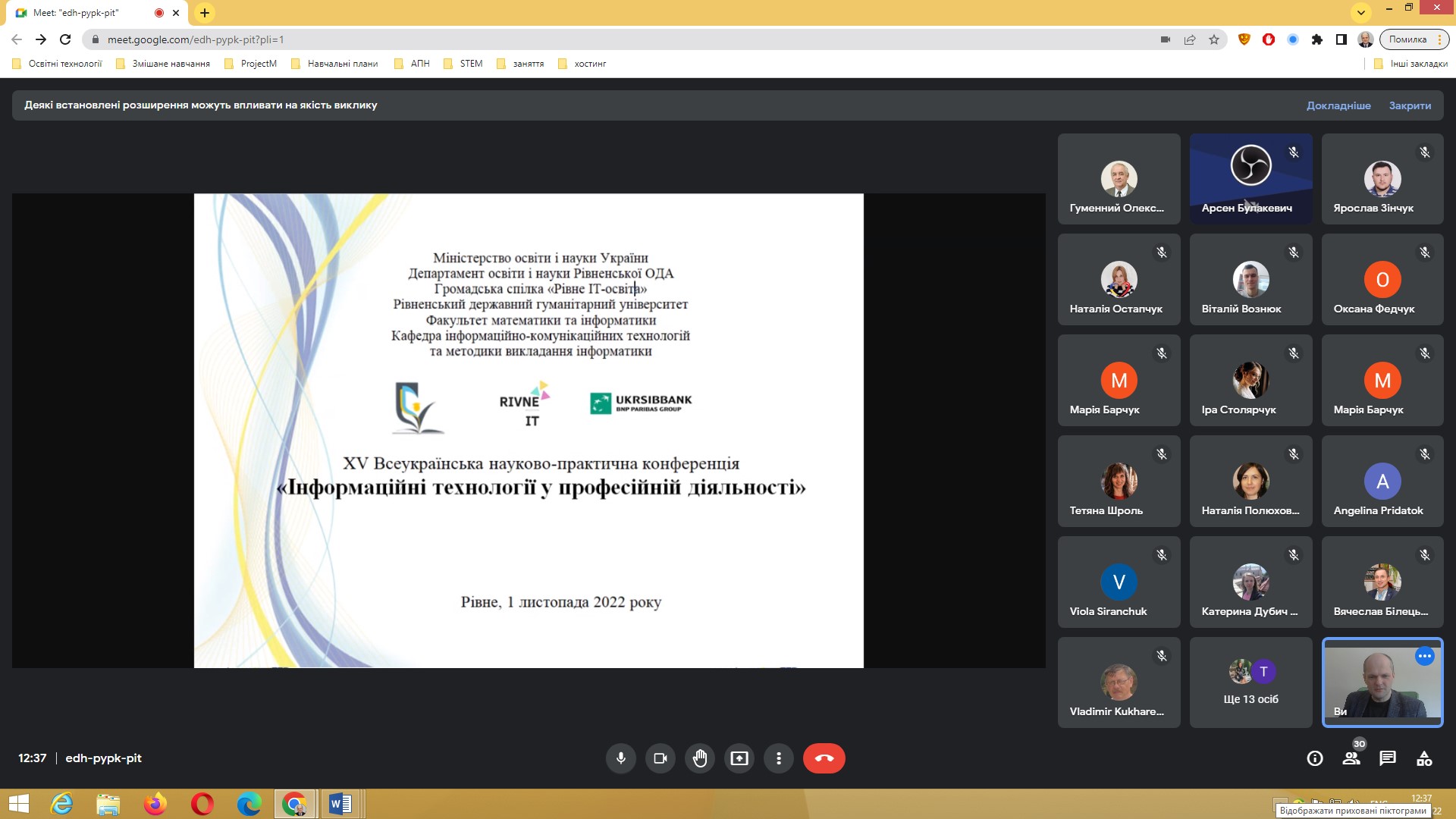Click the share page icon in address bar
Viewport: 1456px width, 819px height.
point(1190,39)
